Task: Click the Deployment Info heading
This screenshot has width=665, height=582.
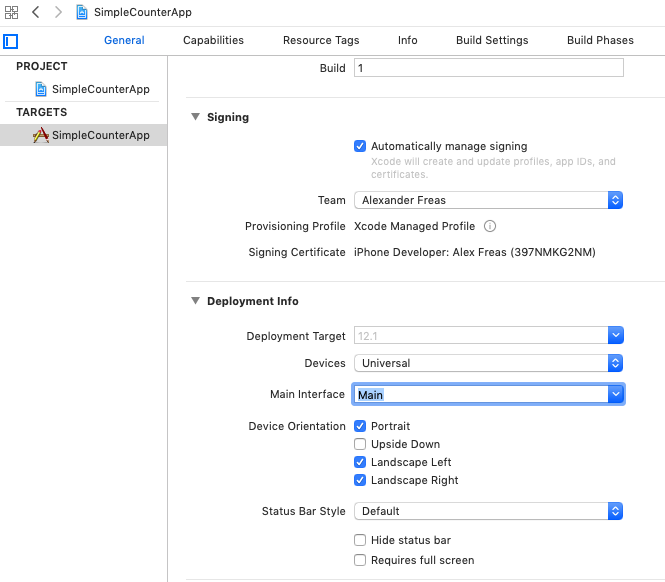Action: click(x=253, y=301)
